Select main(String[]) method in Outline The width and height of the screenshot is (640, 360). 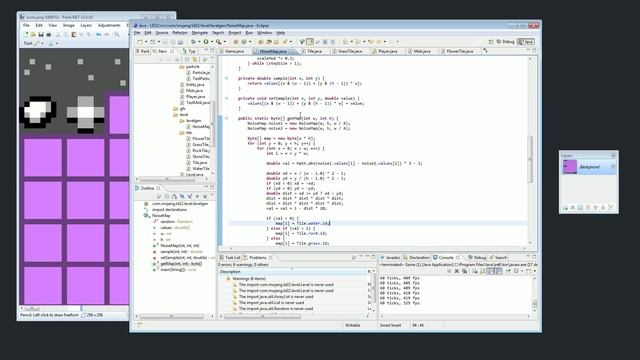(x=174, y=270)
